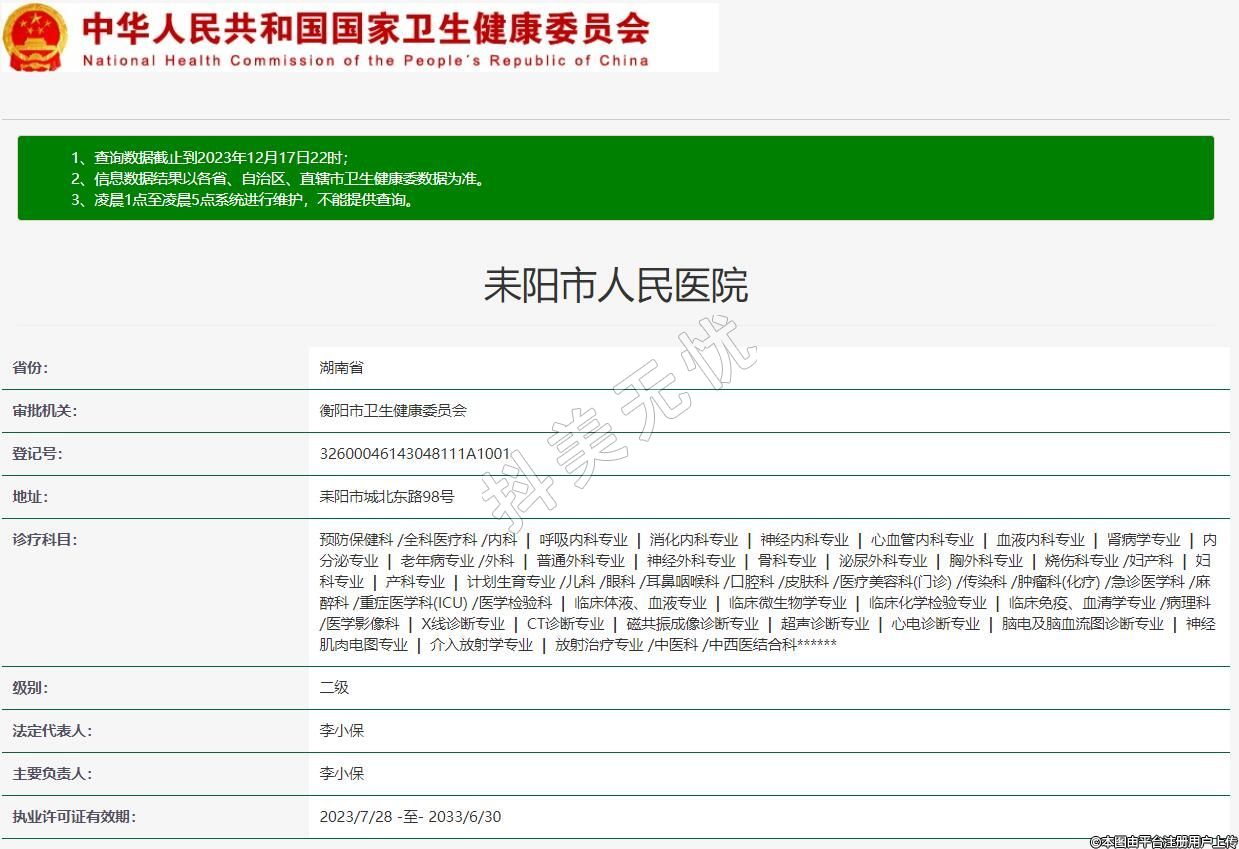Click the 登记号 row label

click(x=38, y=454)
